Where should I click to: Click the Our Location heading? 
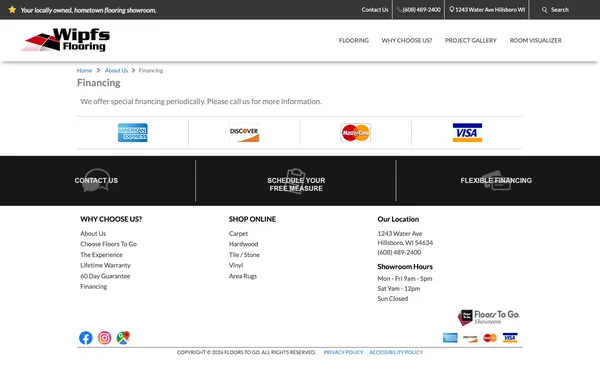(x=398, y=219)
